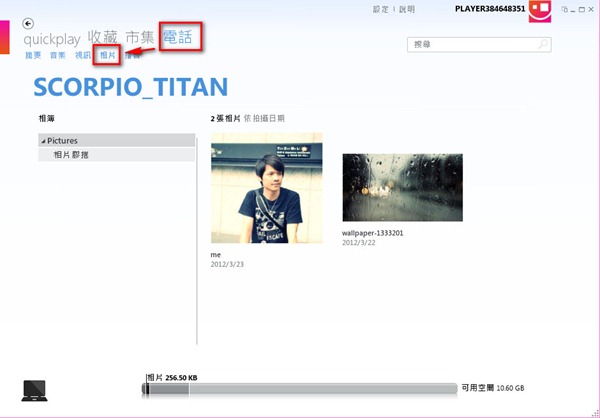Click the computer device icon
Viewport: 600px width, 418px height.
[x=34, y=390]
